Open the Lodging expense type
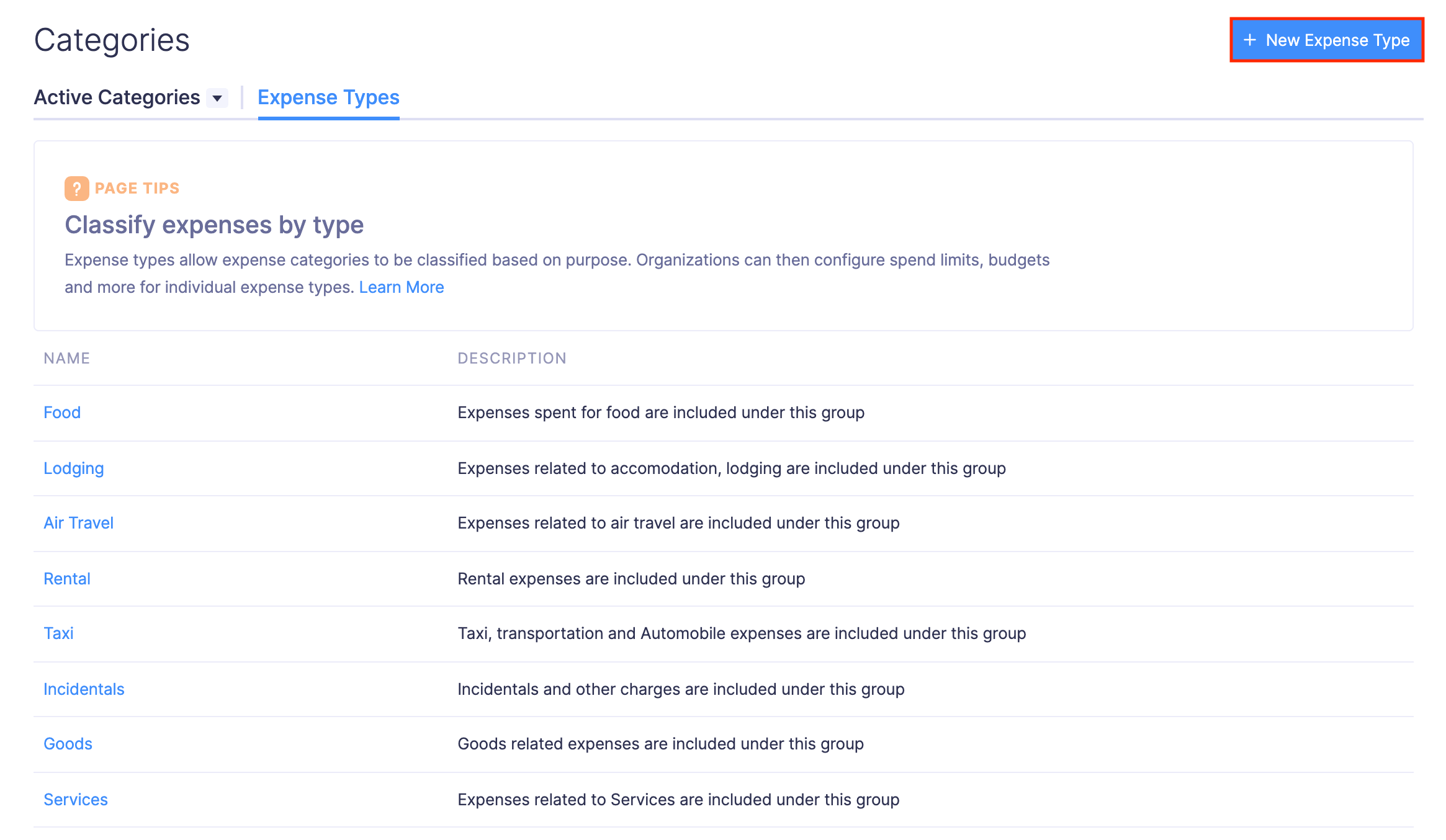 pyautogui.click(x=74, y=468)
